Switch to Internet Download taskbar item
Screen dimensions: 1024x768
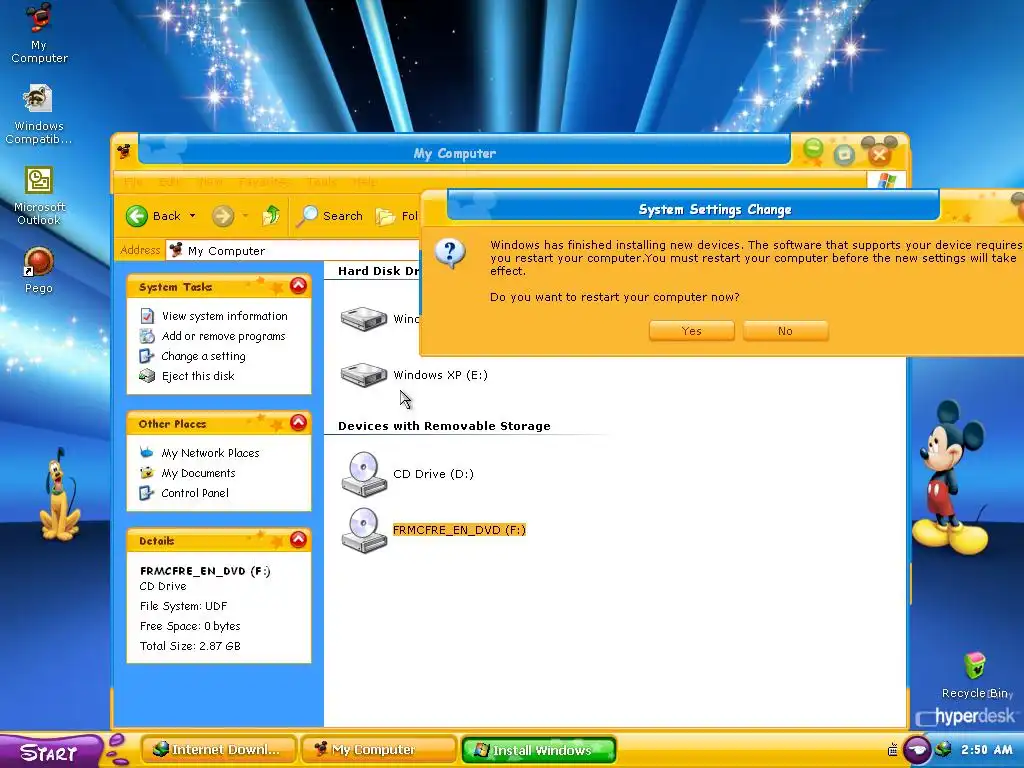point(218,750)
